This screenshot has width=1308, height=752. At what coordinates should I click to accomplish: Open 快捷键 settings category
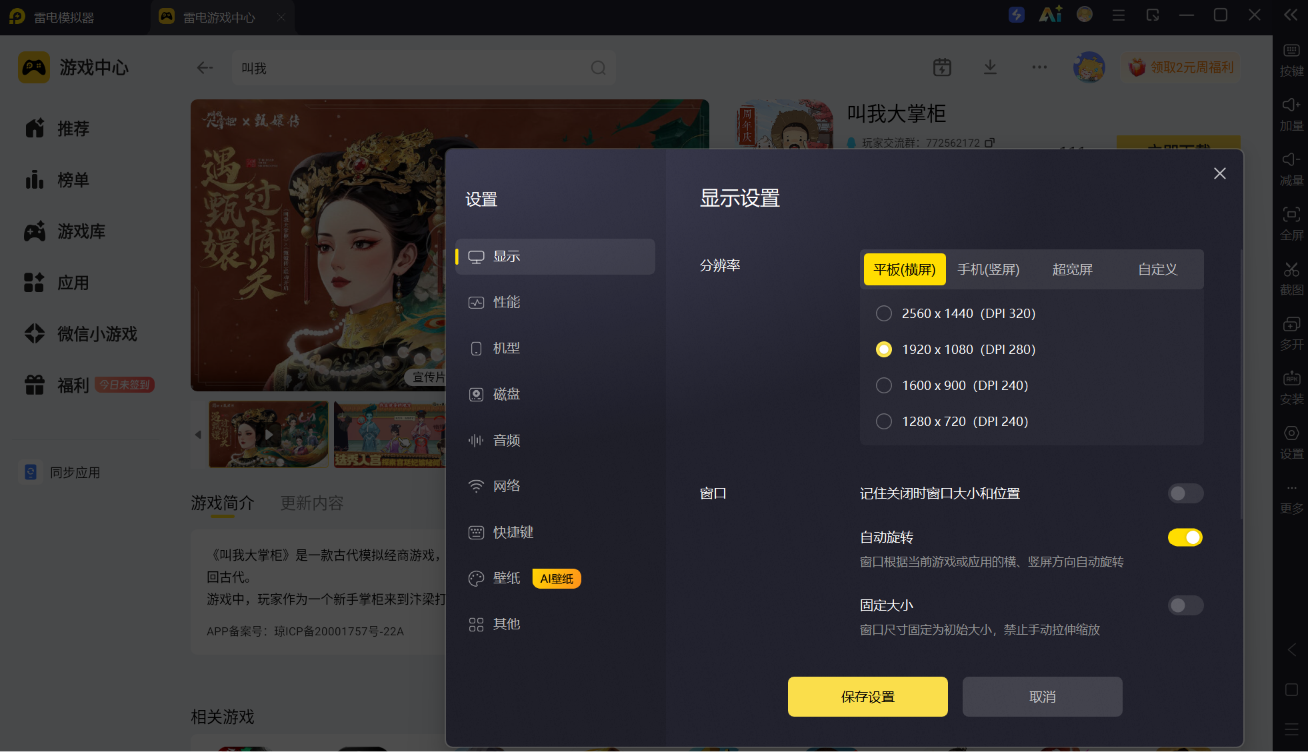tap(555, 532)
